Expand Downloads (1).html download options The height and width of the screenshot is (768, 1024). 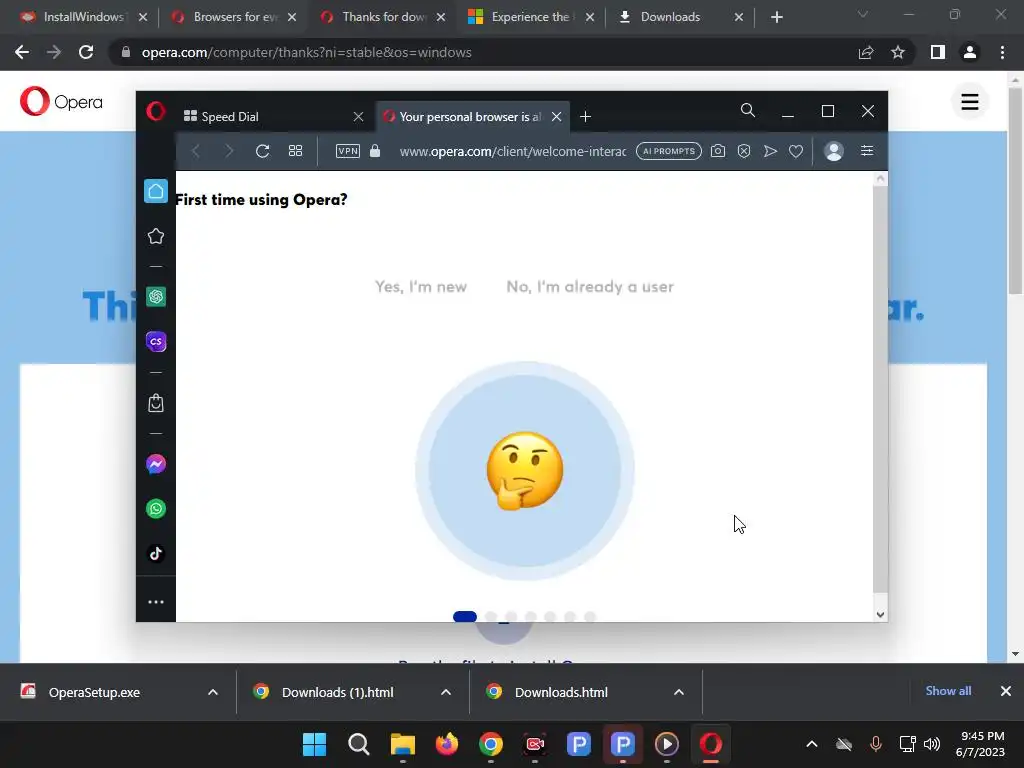pyautogui.click(x=446, y=692)
